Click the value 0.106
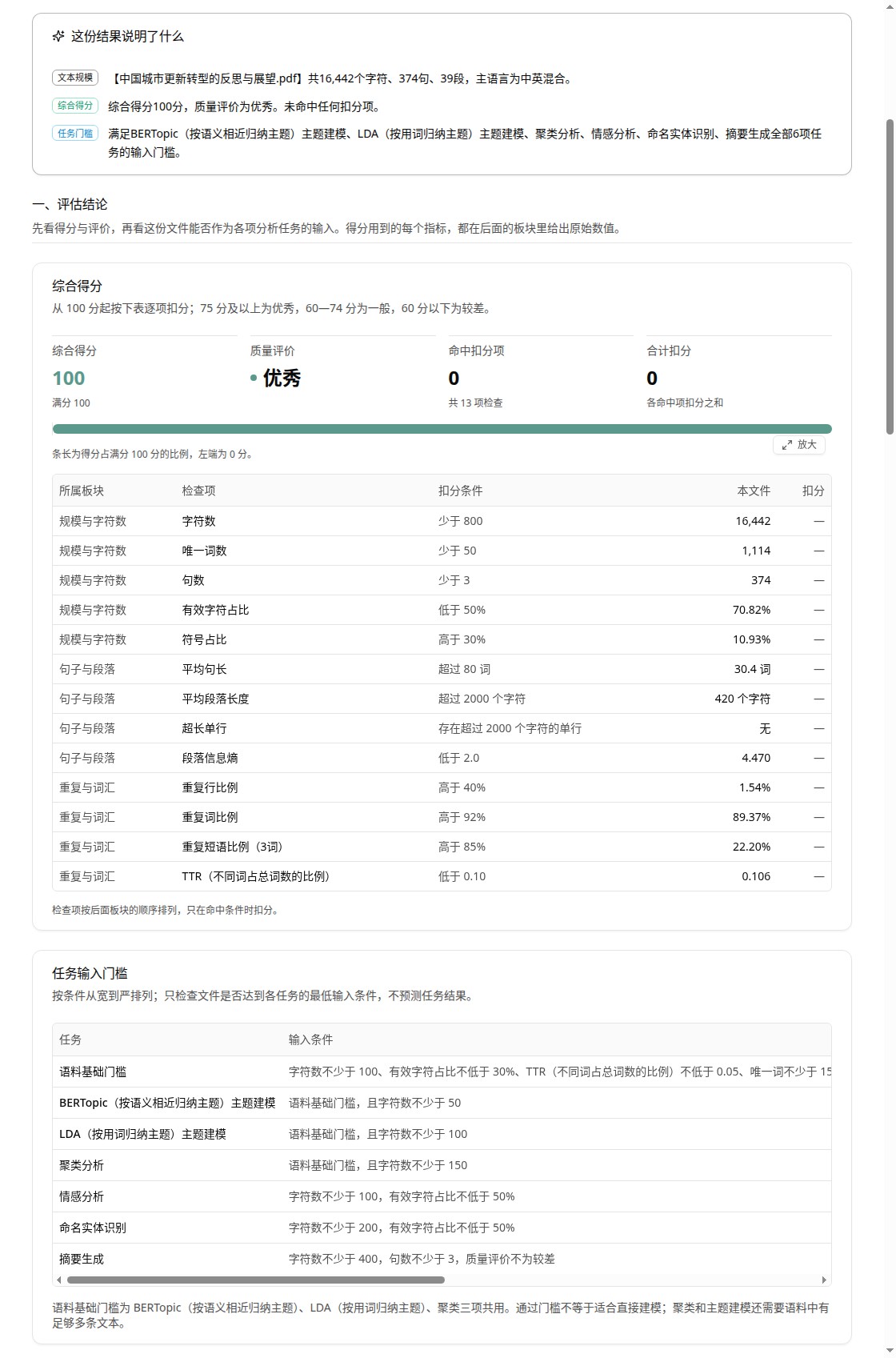 (x=756, y=876)
